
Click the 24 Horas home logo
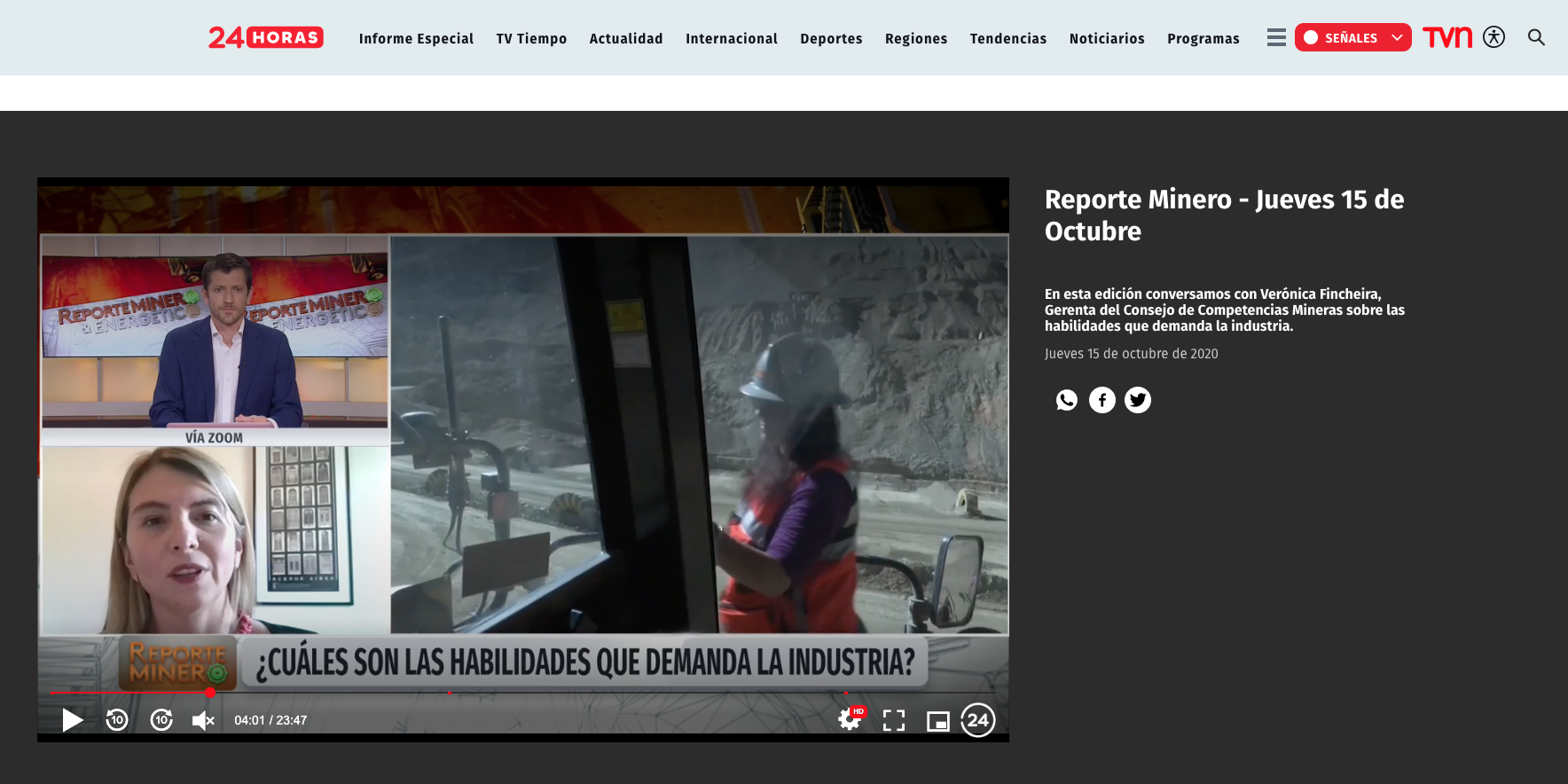(266, 37)
